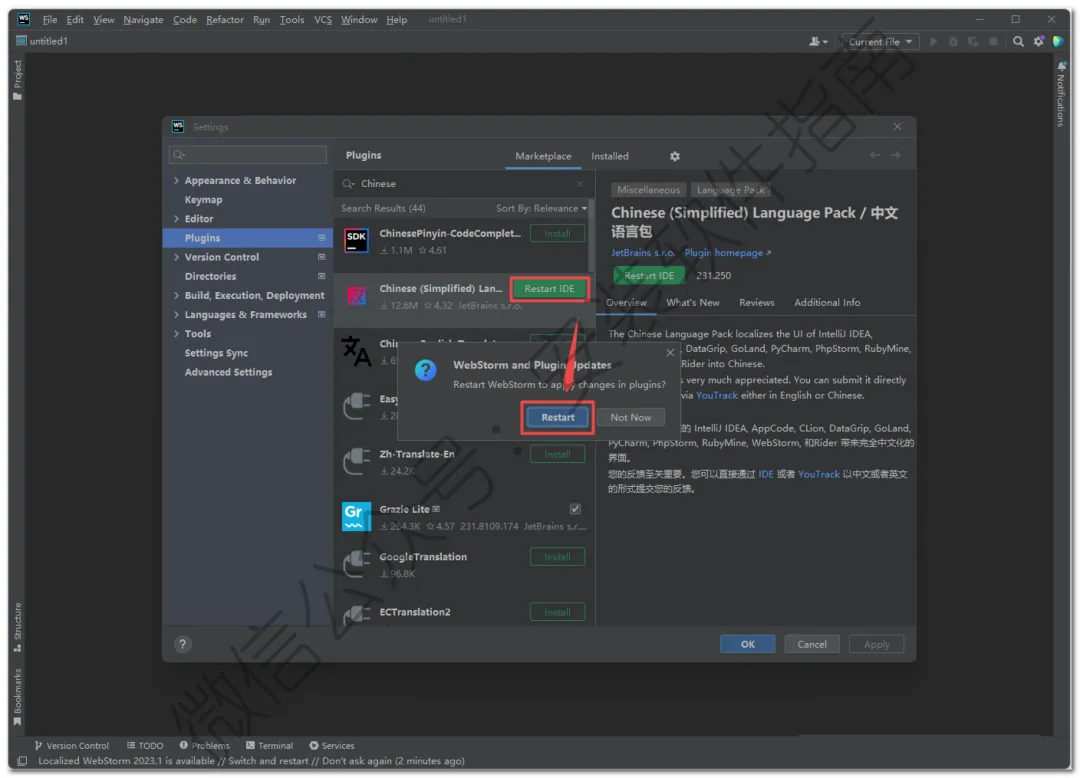Click the plugin settings gear next to Installed

click(x=675, y=156)
